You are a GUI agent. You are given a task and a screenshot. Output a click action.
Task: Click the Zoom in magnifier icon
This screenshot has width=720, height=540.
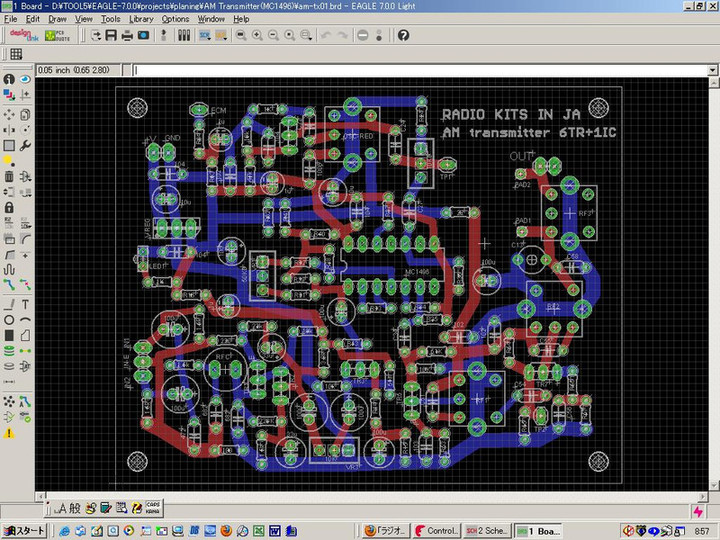tap(257, 35)
